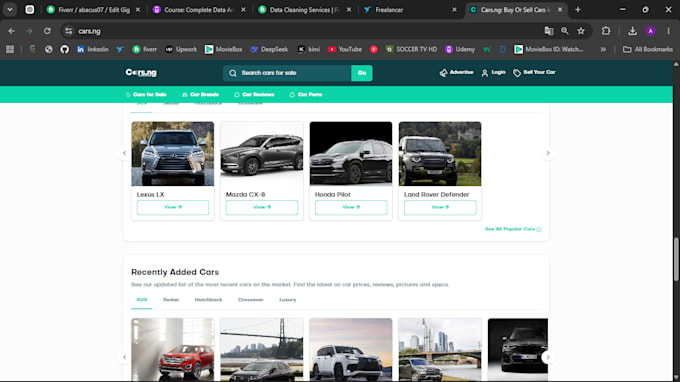Open the Car Brands menu
Screen dimensions: 680x382
coord(200,95)
